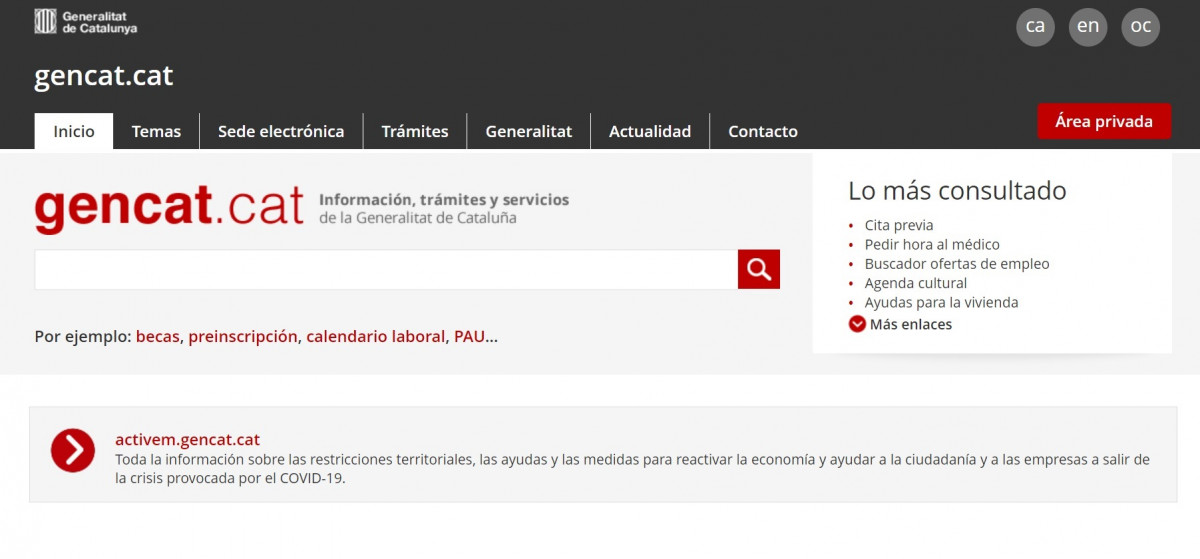Click the red arrow icon beside activem.gencat.cat
This screenshot has width=1200, height=559.
[x=73, y=450]
